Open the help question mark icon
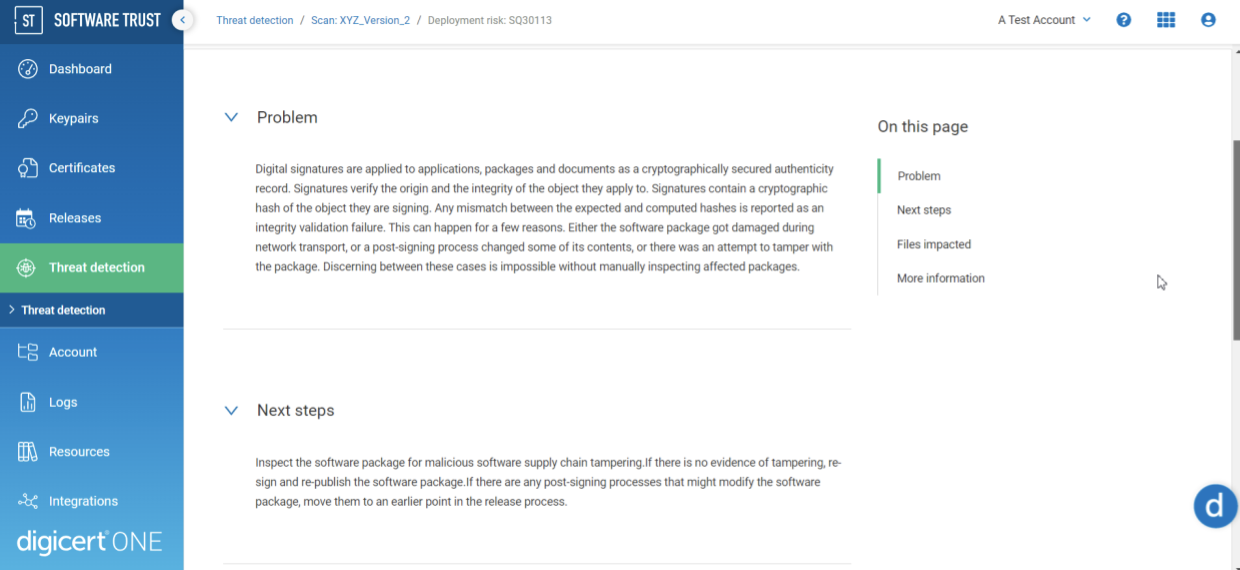 tap(1124, 20)
